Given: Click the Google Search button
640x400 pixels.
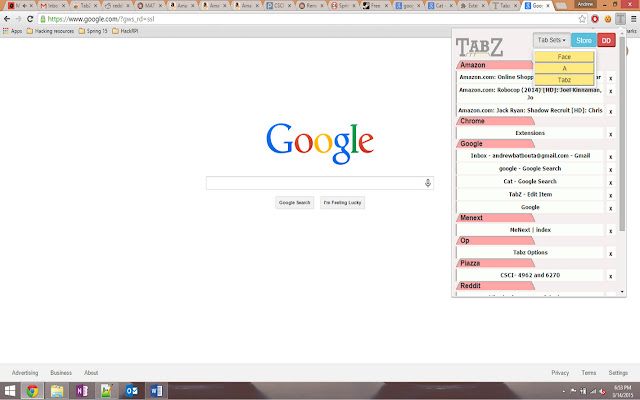Looking at the screenshot, I should pos(294,202).
